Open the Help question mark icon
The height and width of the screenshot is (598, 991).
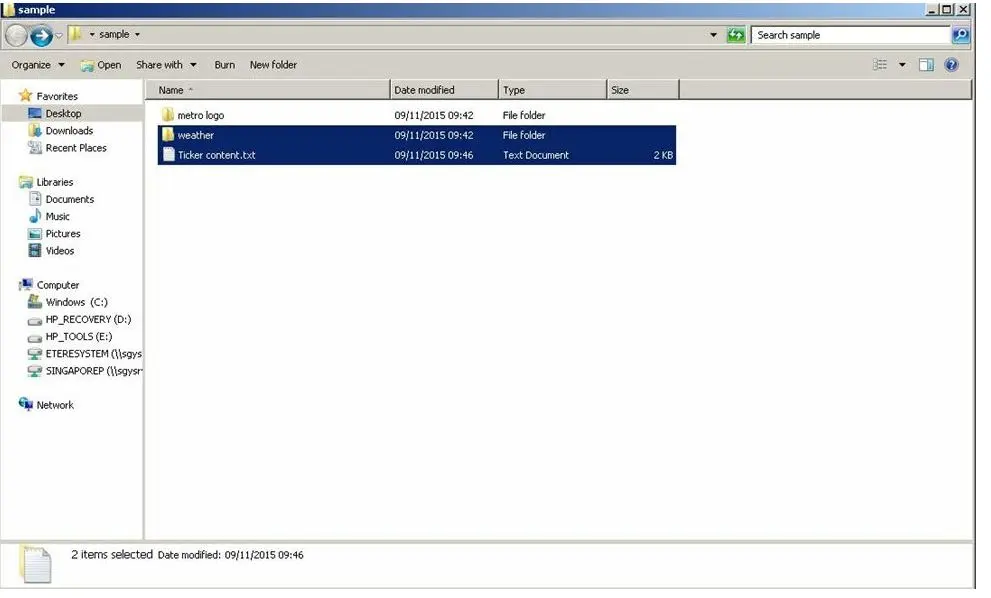(951, 65)
